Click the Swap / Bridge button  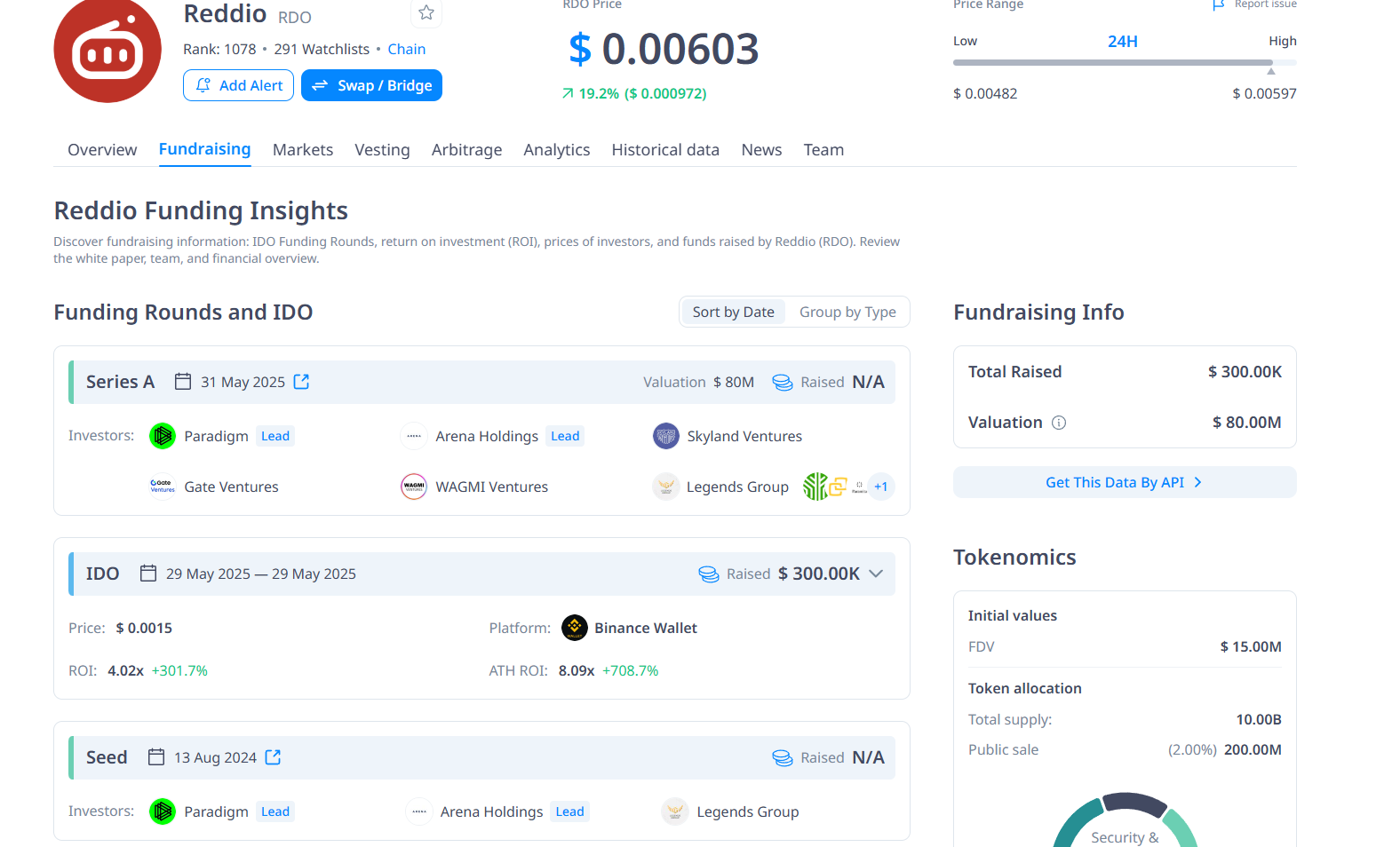(371, 85)
